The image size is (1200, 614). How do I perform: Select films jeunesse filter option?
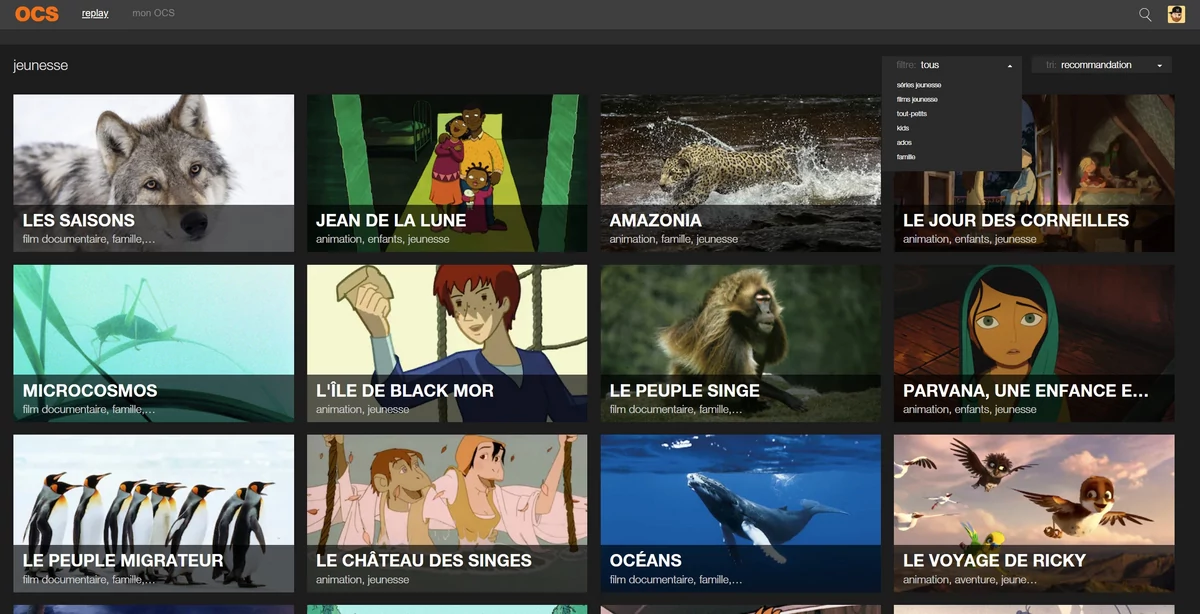tap(917, 100)
